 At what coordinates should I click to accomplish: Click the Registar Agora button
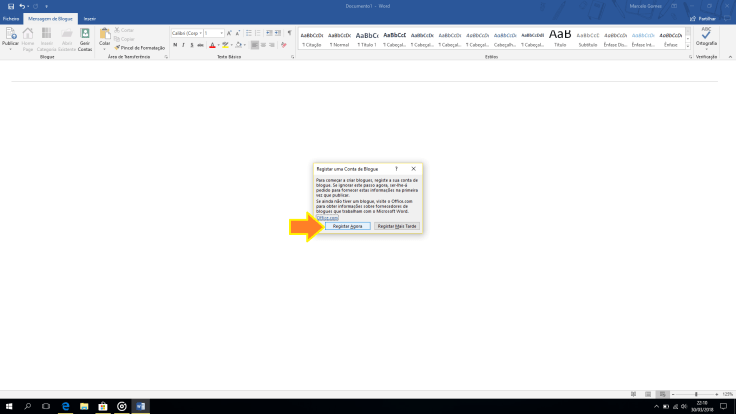[348, 226]
